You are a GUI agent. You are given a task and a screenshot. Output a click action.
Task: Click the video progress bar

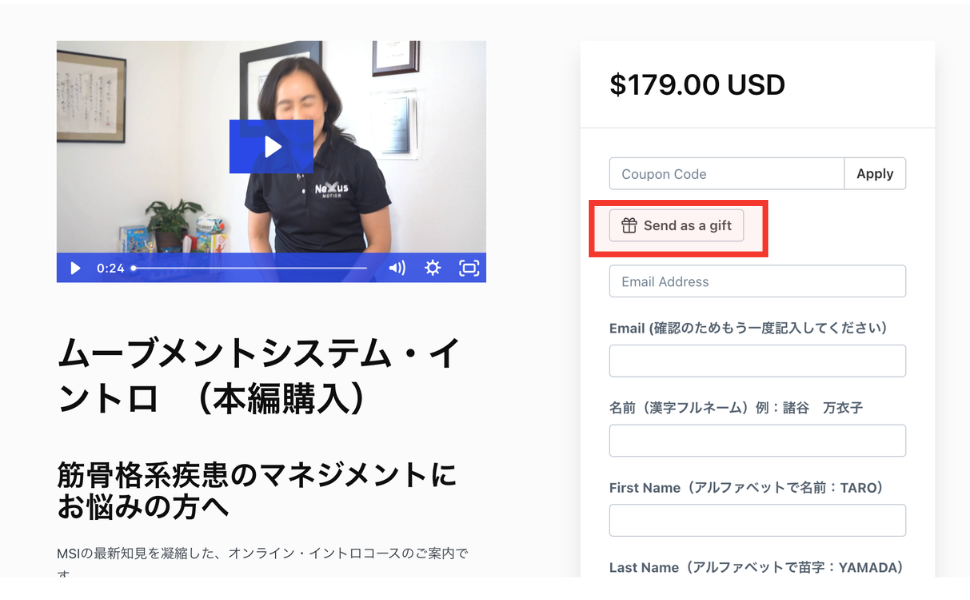(x=250, y=268)
